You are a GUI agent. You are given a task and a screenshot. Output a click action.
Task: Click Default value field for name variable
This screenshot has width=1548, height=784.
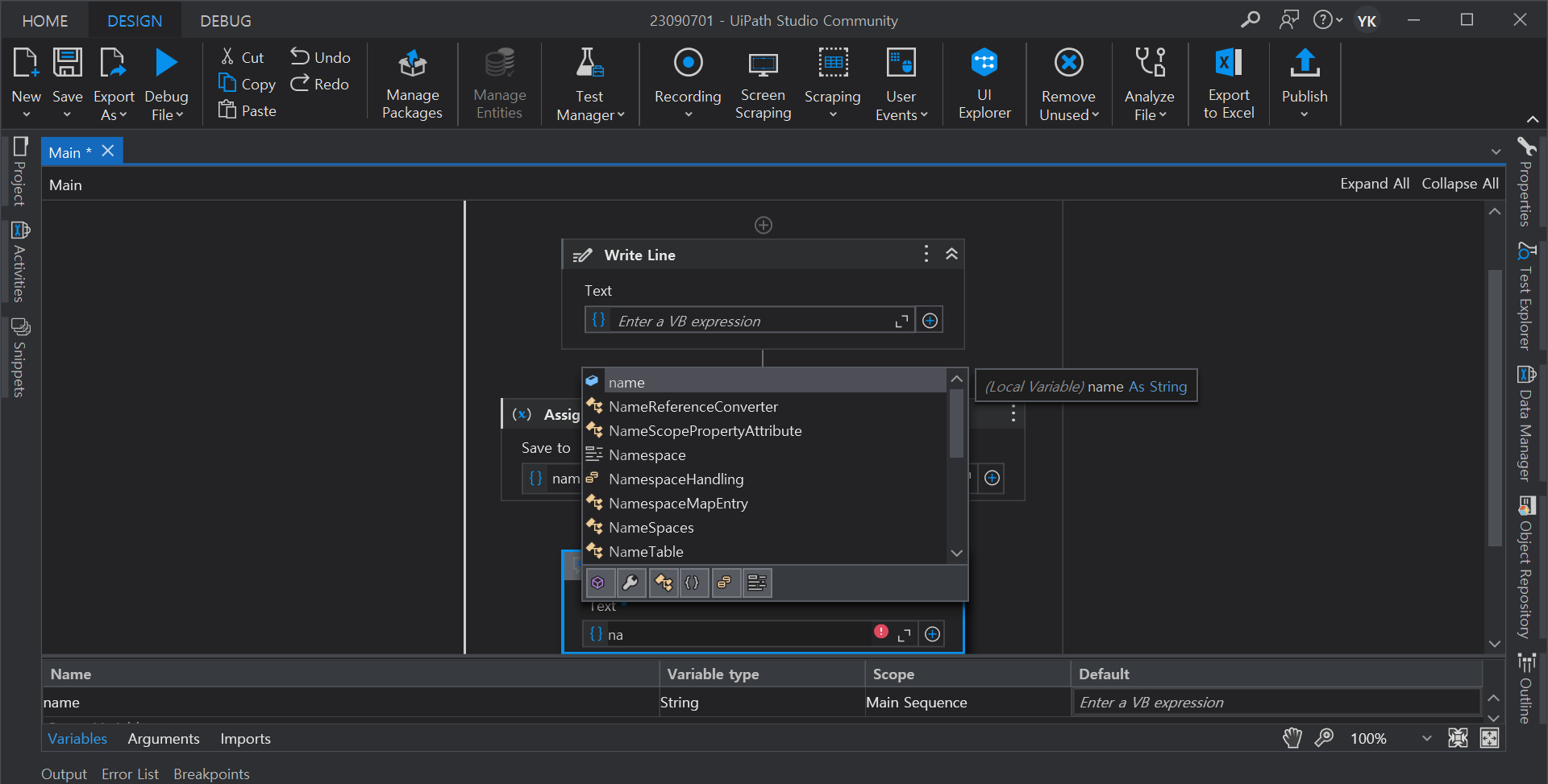click(x=1275, y=702)
